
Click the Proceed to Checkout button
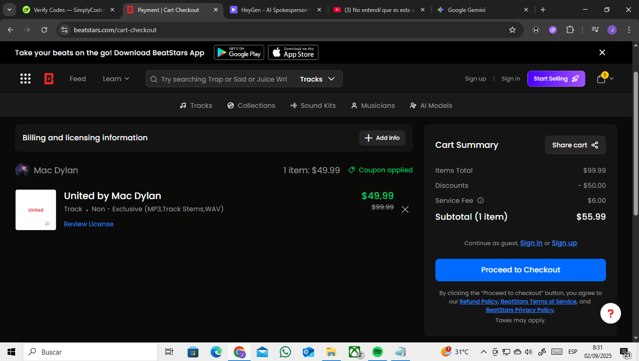pyautogui.click(x=520, y=270)
